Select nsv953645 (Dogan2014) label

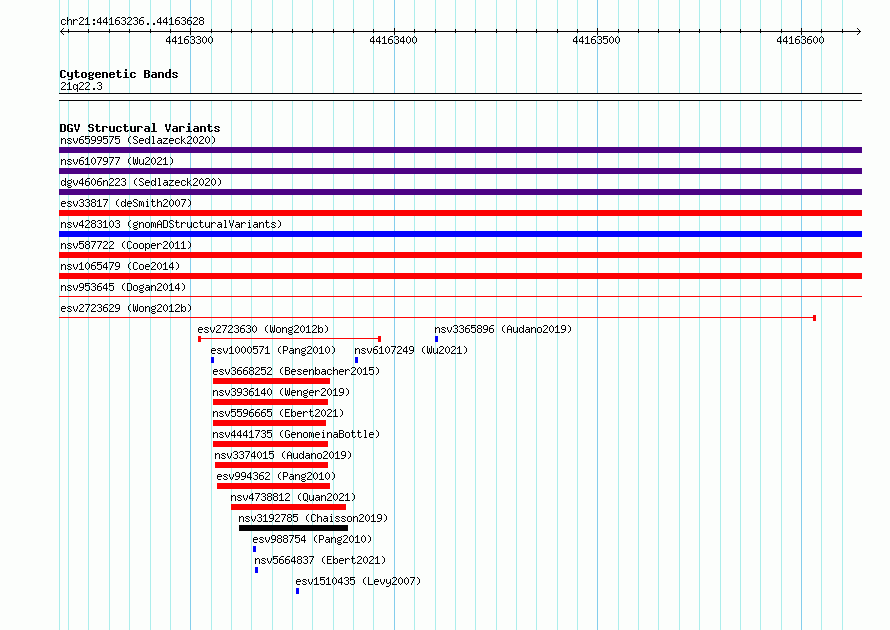[x=123, y=287]
